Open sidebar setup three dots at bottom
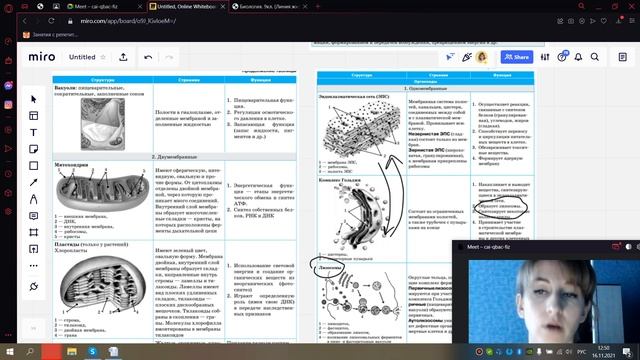 (8, 335)
